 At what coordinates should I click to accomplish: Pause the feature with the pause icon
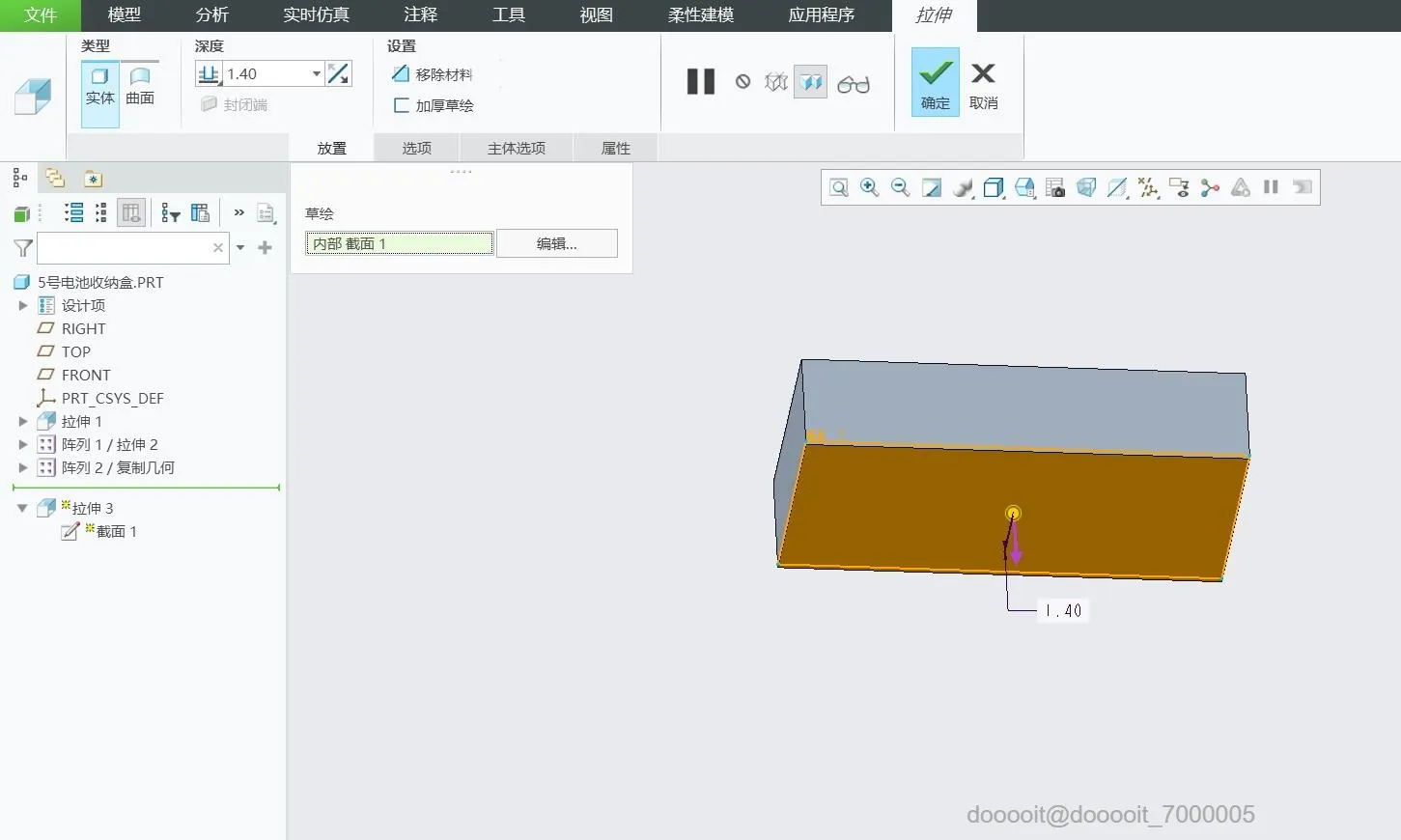click(701, 82)
